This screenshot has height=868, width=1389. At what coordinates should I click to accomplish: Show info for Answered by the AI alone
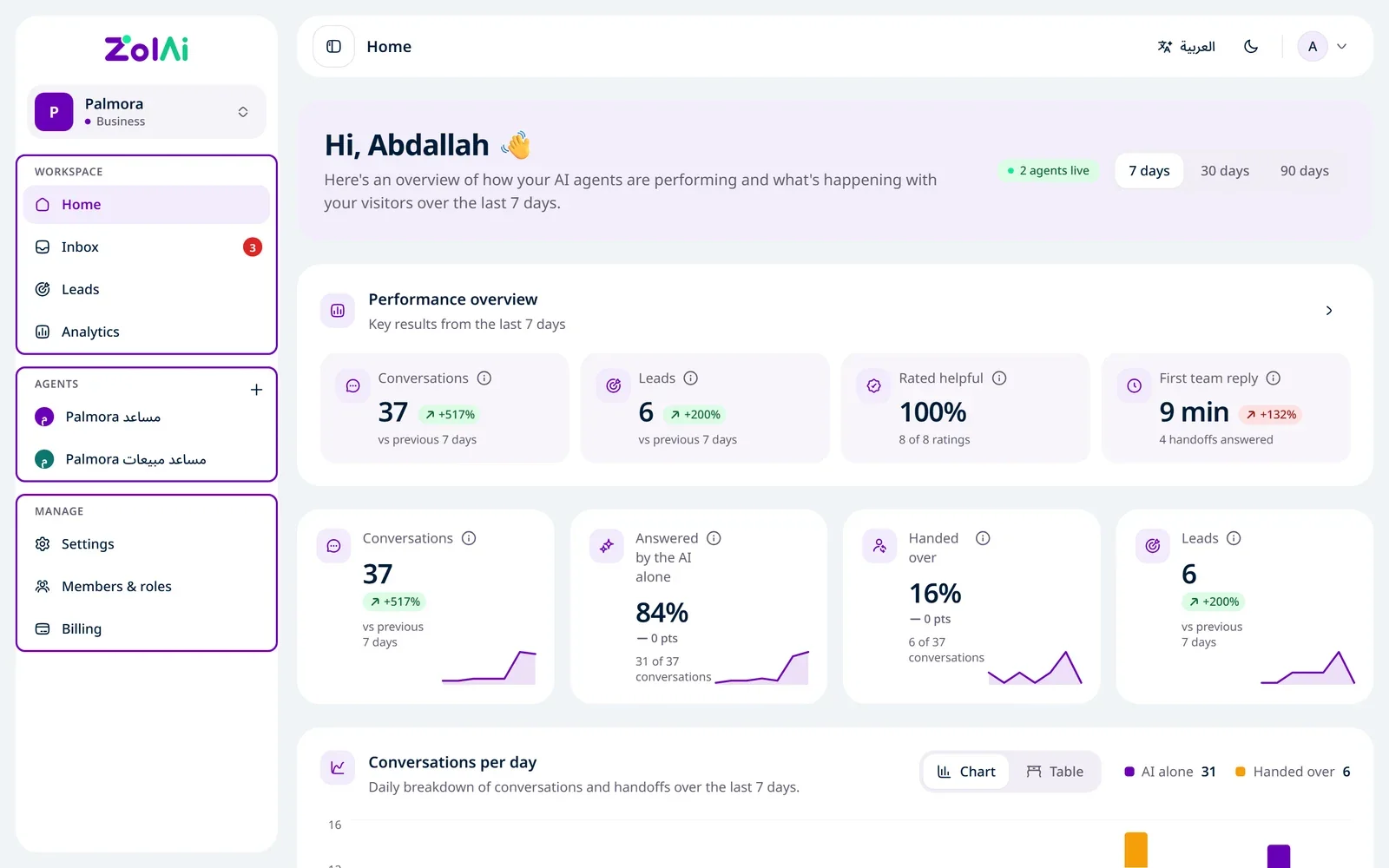(714, 538)
